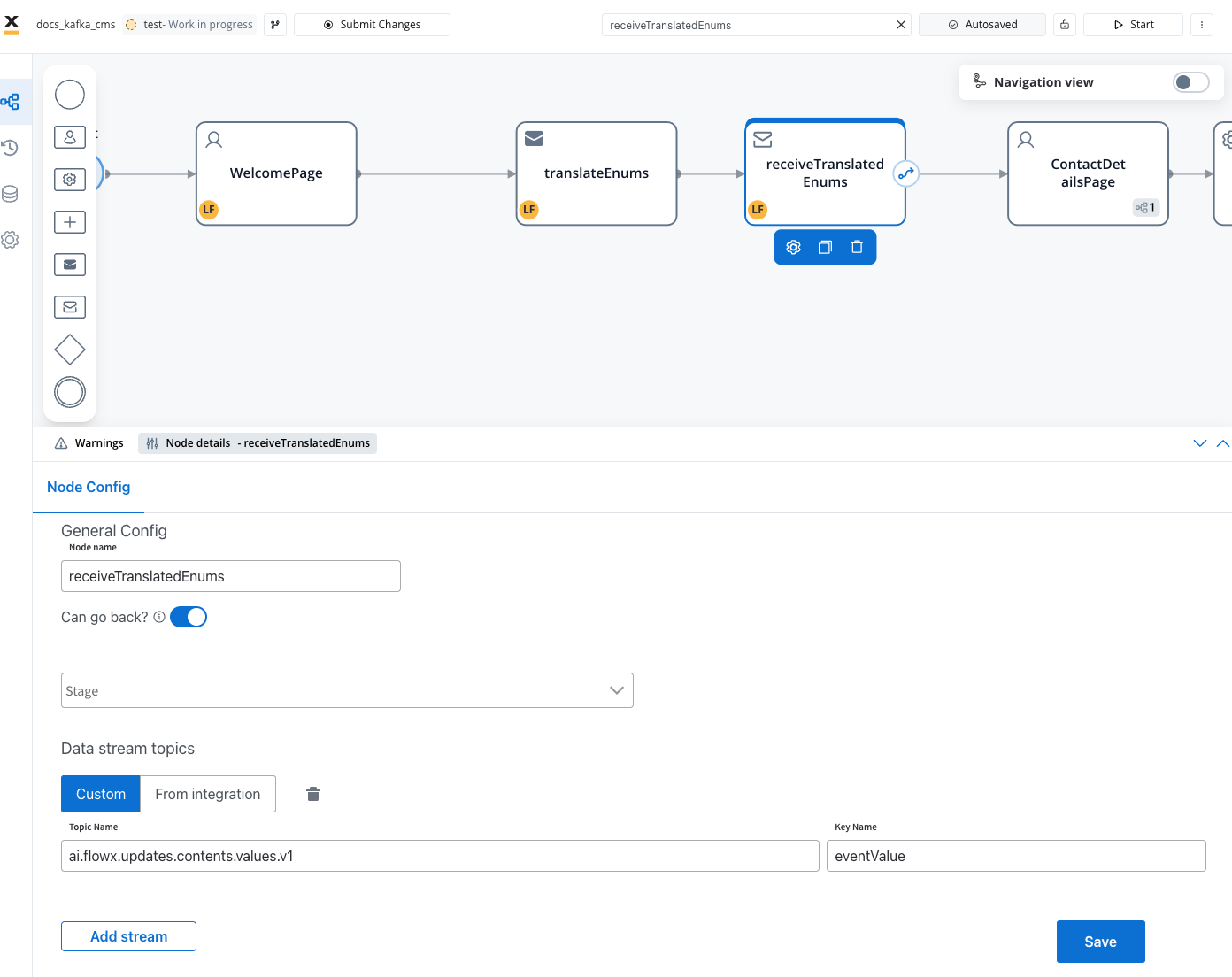Viewport: 1232px width, 977px height.
Task: Click the Key Name input field
Action: (x=1016, y=856)
